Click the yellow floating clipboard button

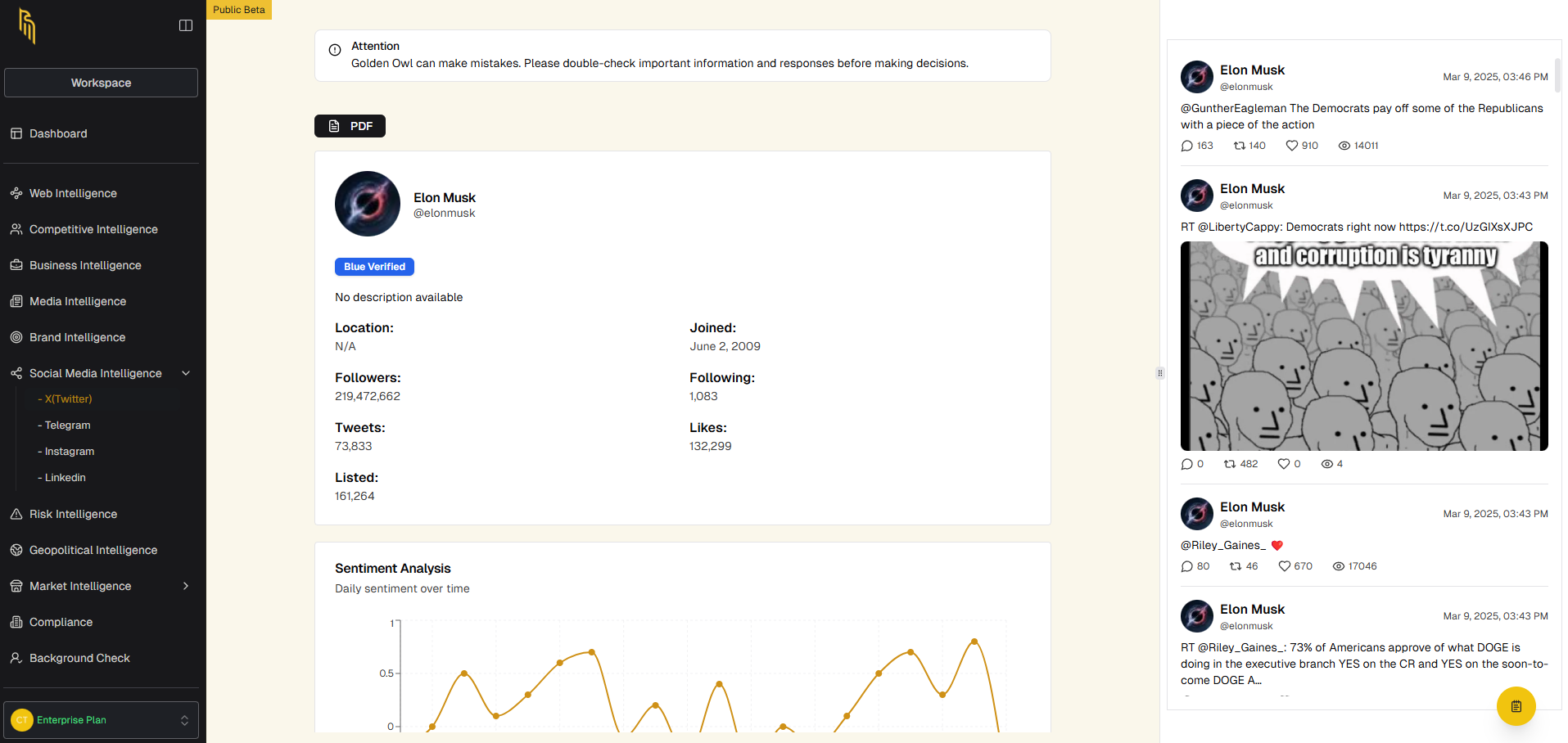tap(1516, 706)
